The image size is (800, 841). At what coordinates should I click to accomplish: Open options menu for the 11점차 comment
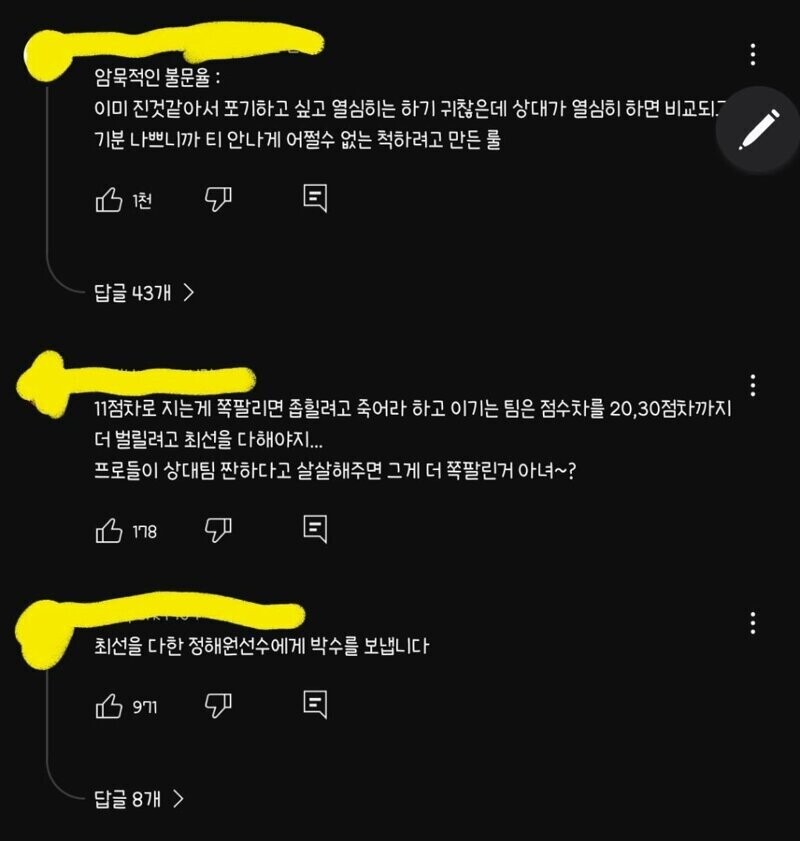tap(753, 385)
